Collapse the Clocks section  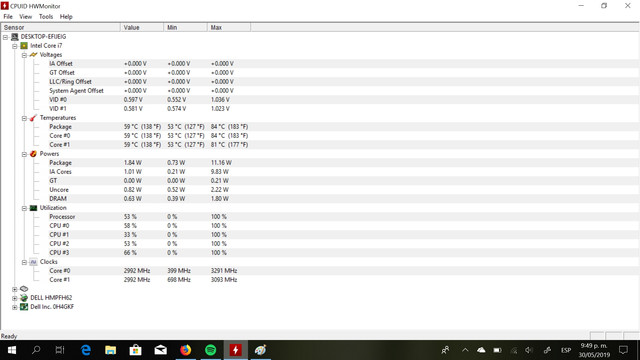(24, 262)
